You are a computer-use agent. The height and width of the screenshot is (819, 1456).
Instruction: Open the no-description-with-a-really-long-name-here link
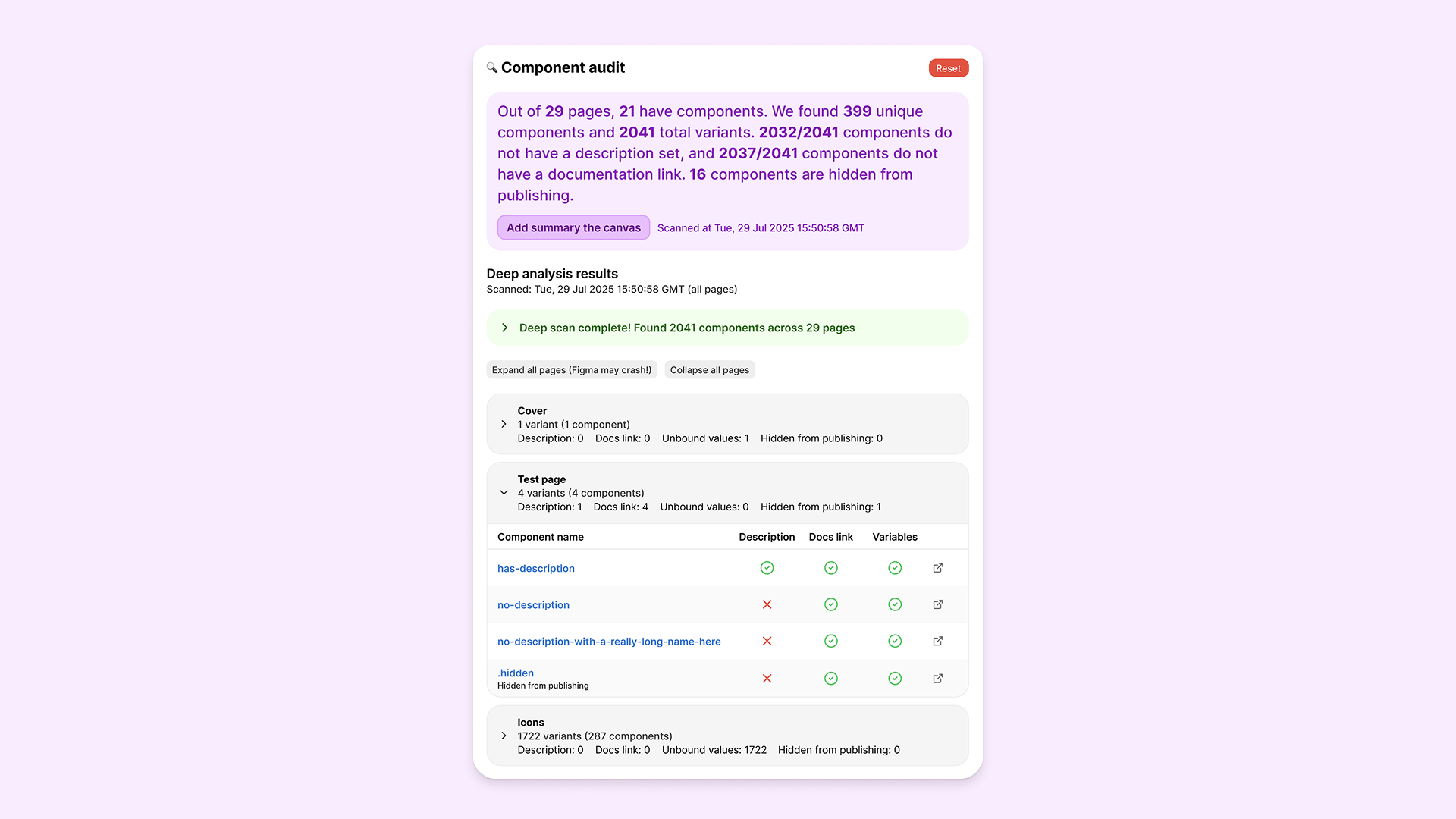click(609, 642)
